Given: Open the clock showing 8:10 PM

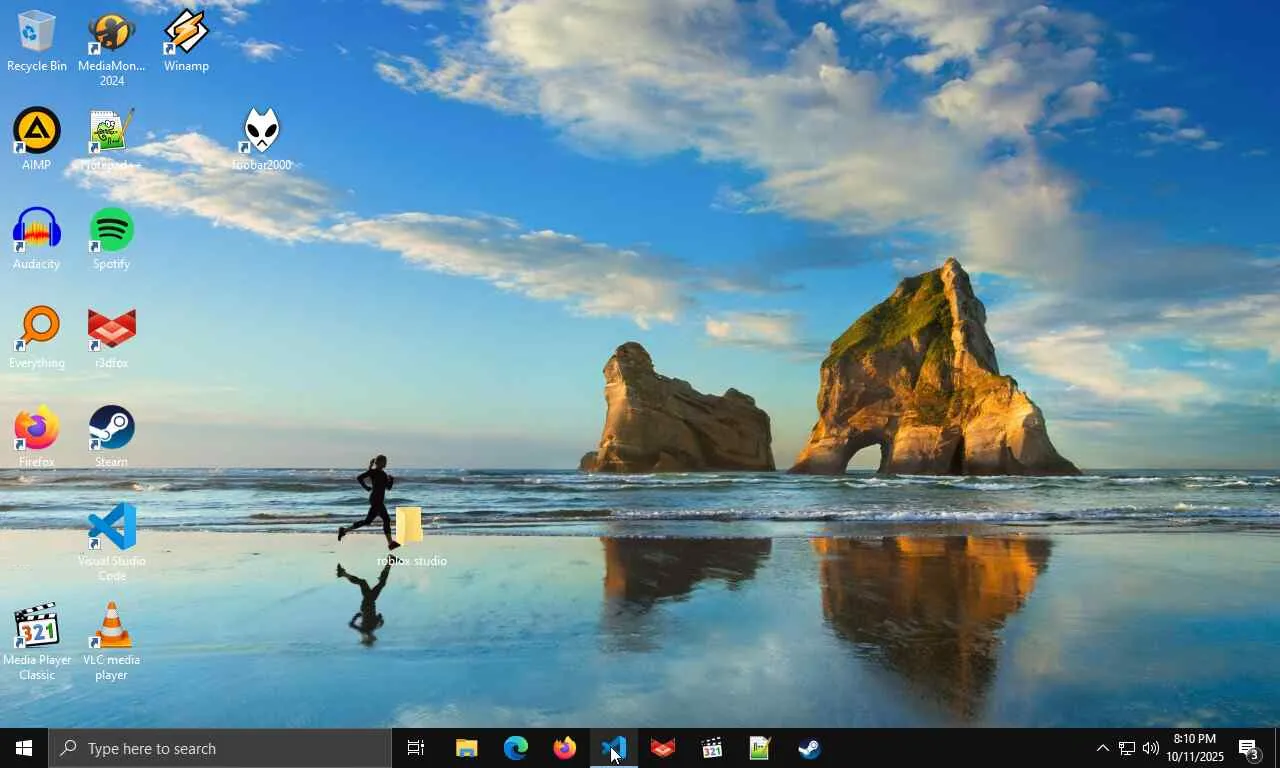Looking at the screenshot, I should (x=1194, y=748).
